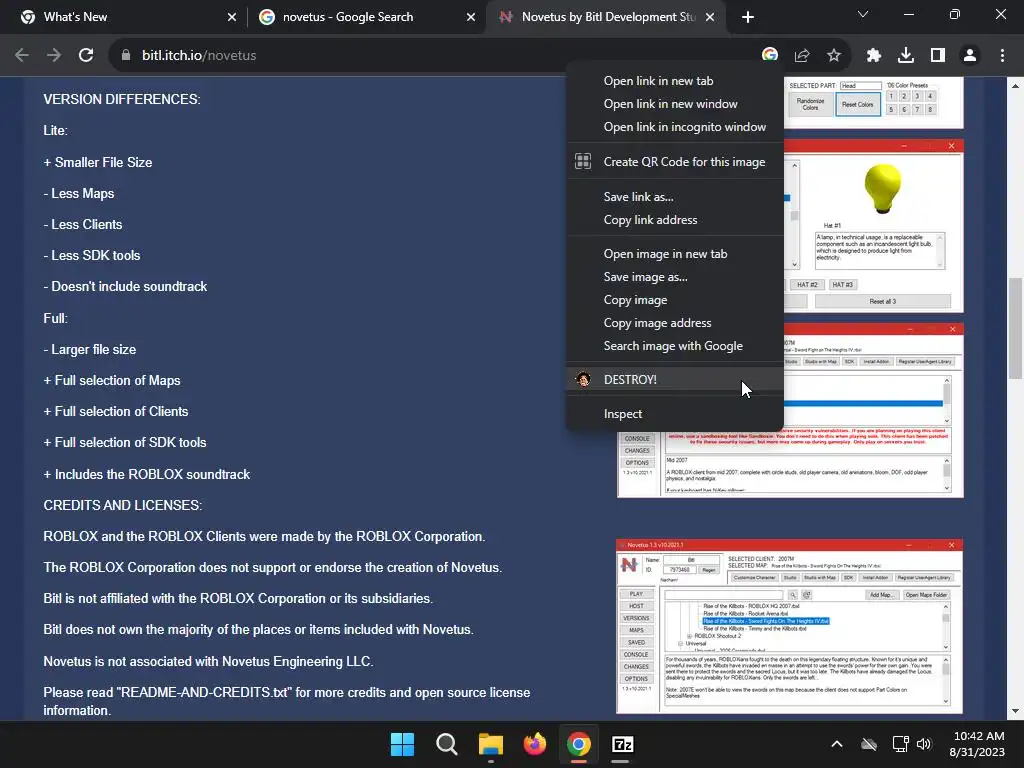This screenshot has width=1024, height=768.
Task: Click scrollbar up arrow
Action: point(1015,86)
